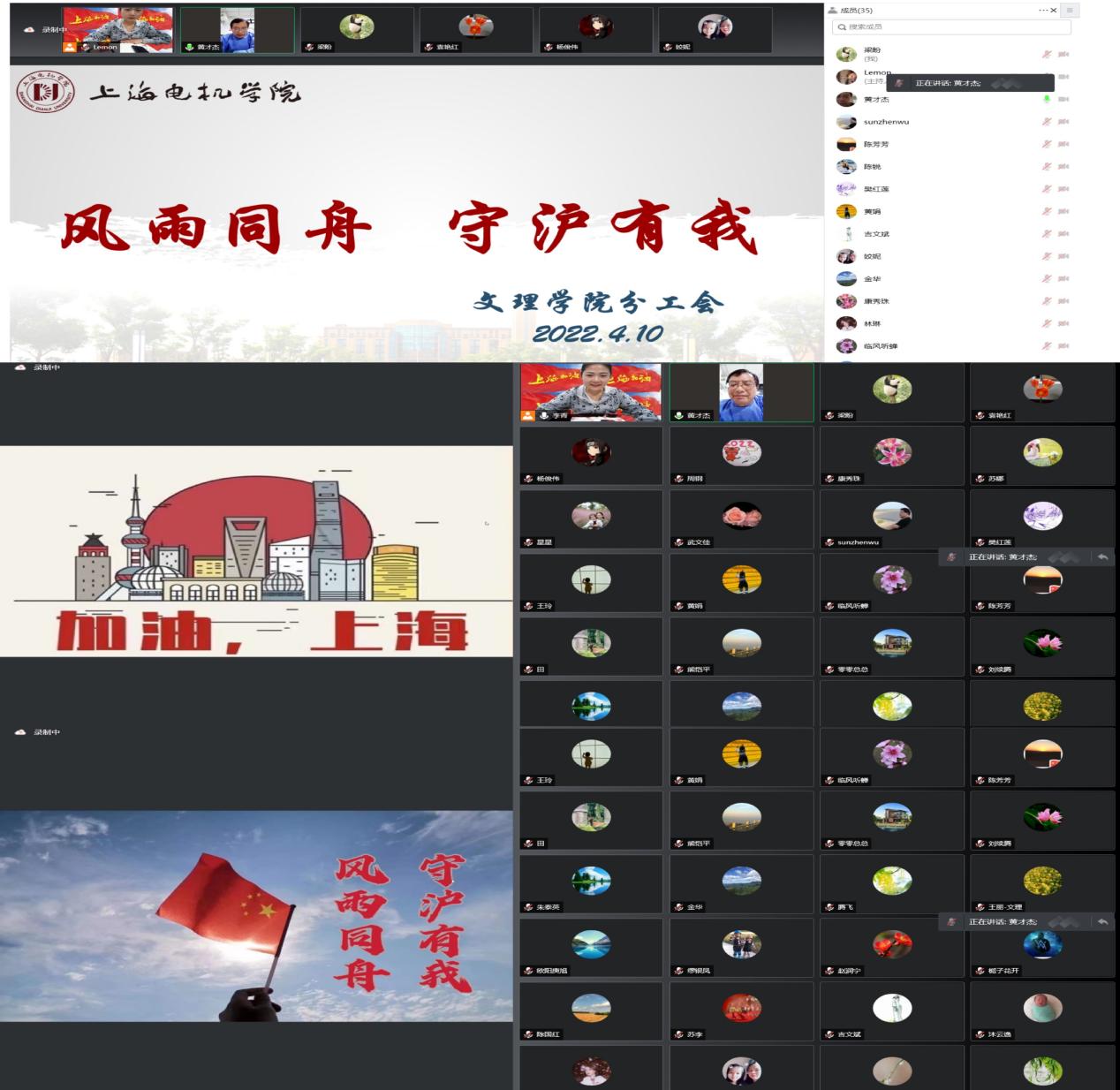Image resolution: width=1120 pixels, height=1090 pixels.
Task: Click the orange host badge on 李青 tile
Action: pos(527,415)
